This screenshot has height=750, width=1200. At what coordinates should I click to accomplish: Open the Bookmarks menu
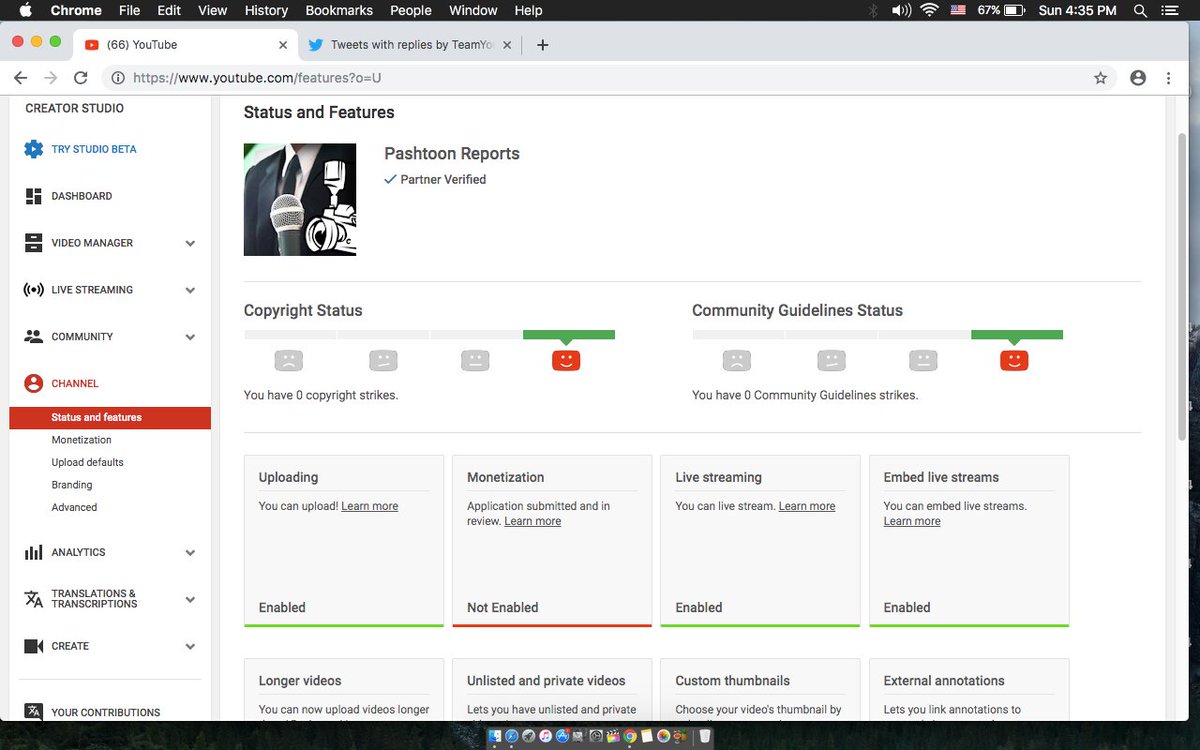pyautogui.click(x=339, y=10)
